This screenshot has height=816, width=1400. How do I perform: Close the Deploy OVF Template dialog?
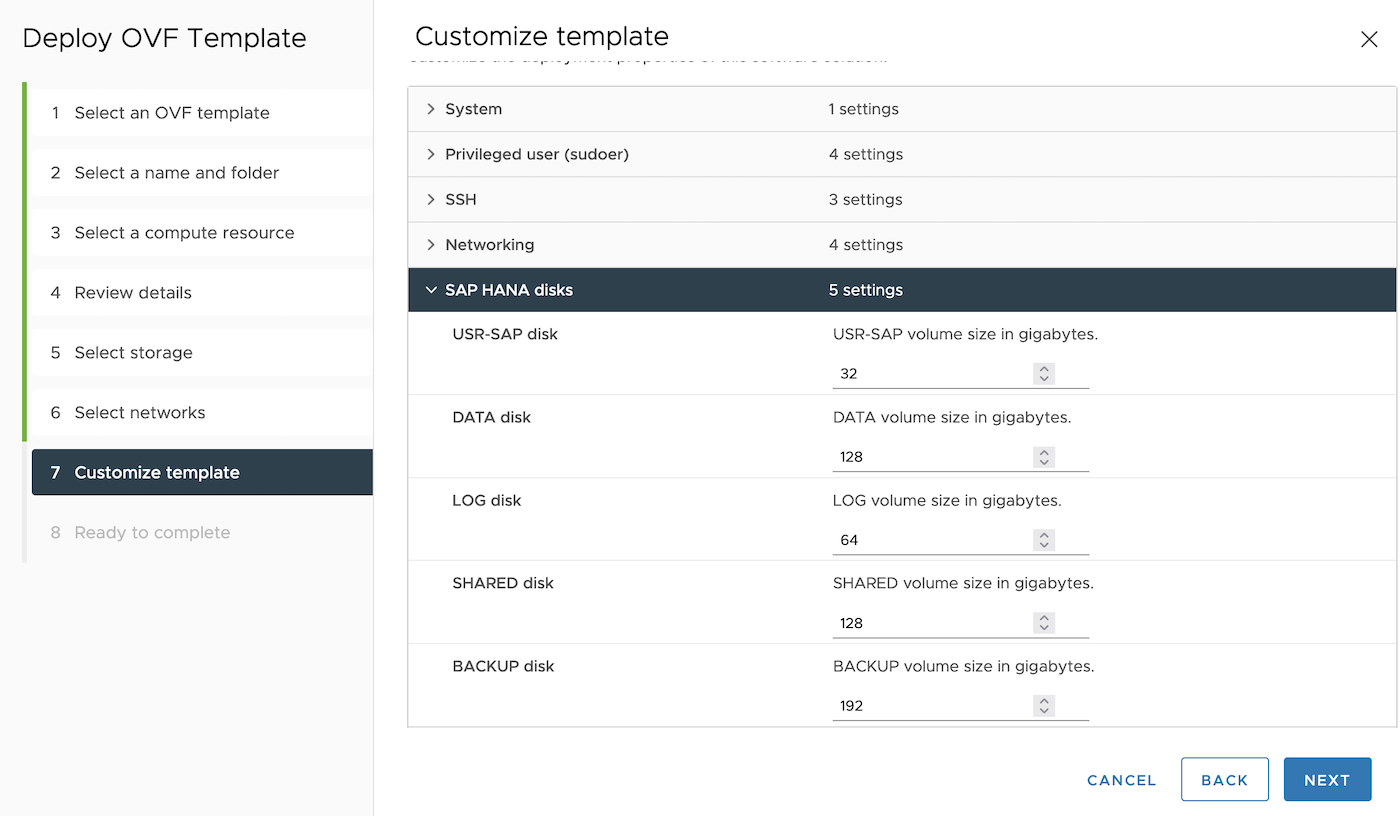coord(1369,39)
